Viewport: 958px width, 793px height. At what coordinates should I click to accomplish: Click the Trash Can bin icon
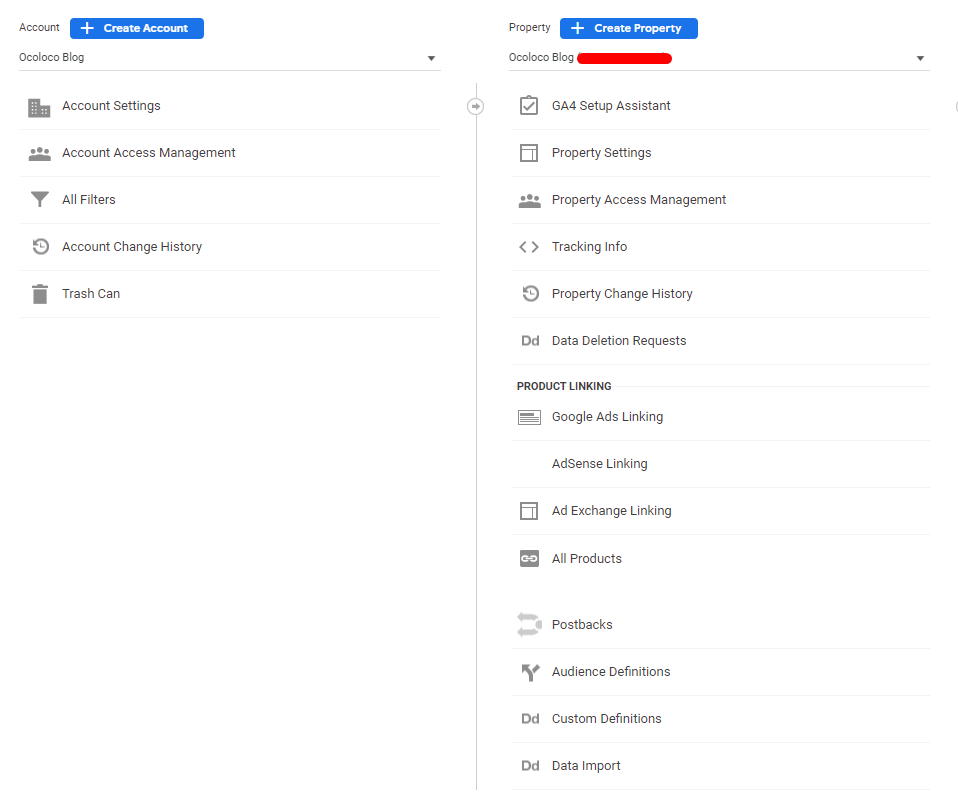pos(40,294)
